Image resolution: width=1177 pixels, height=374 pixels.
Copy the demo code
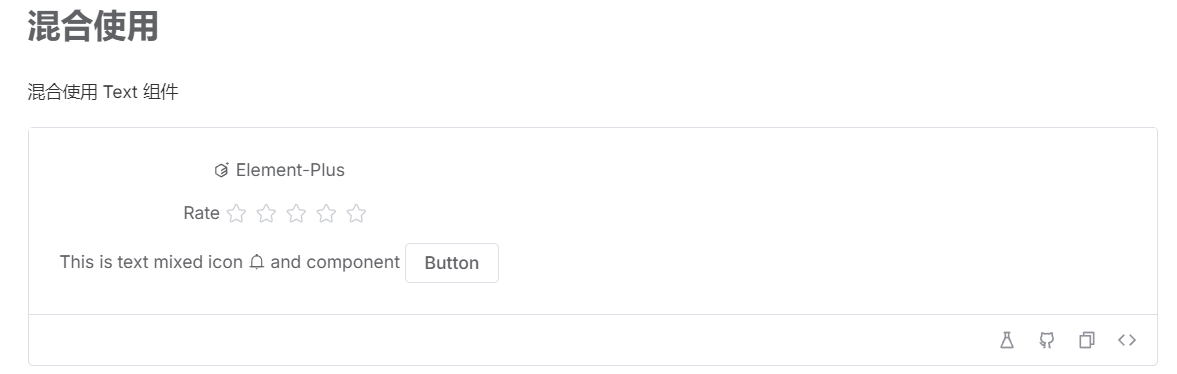(1086, 340)
